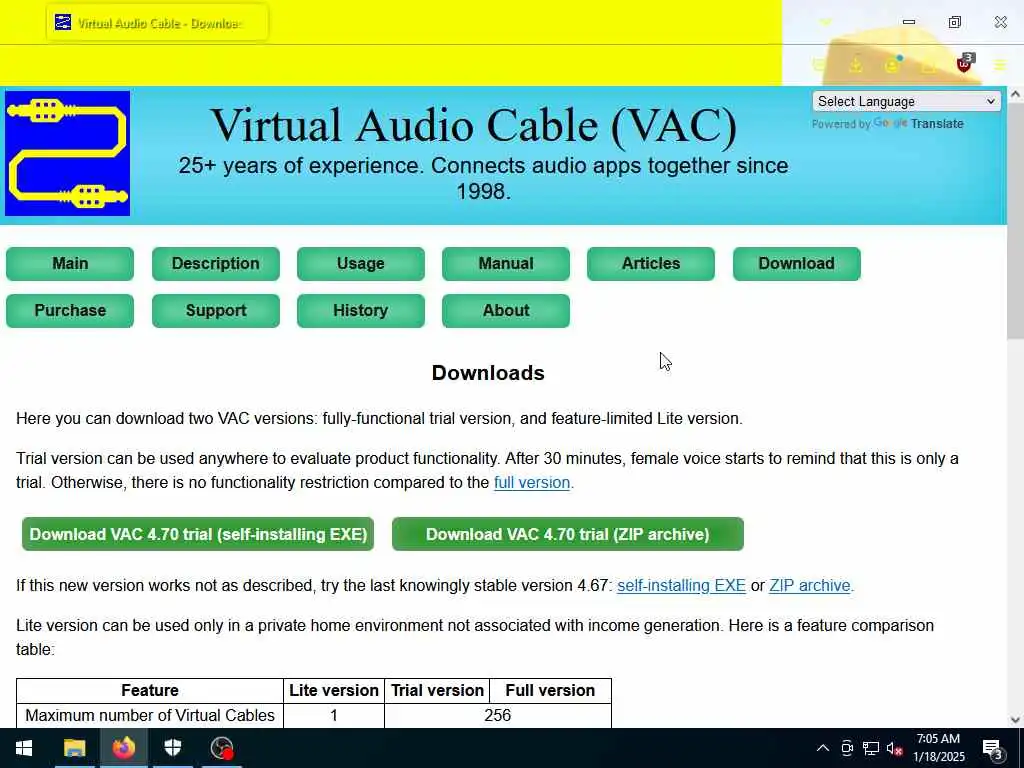
Task: Navigate to Articles
Action: pyautogui.click(x=650, y=264)
